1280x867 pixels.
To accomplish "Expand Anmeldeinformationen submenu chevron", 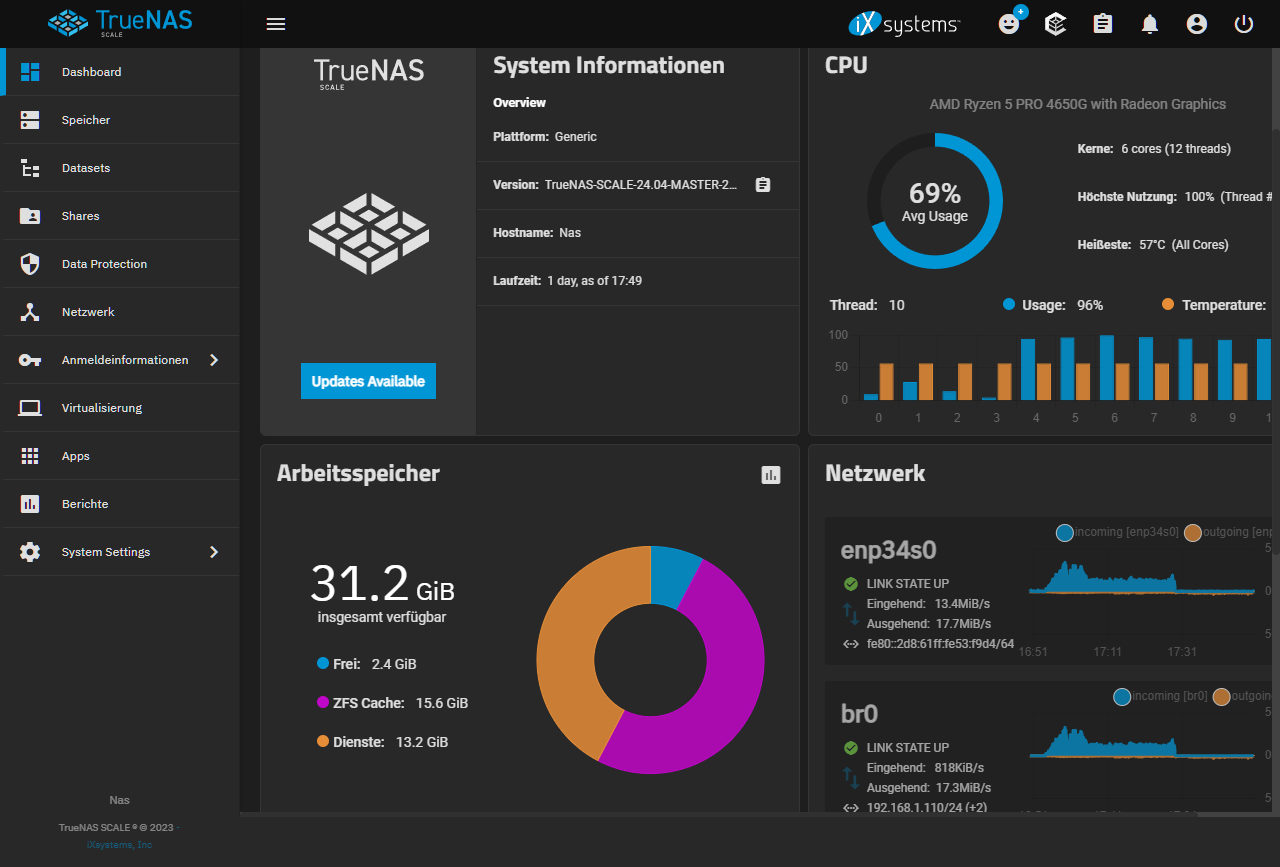I will [x=213, y=360].
